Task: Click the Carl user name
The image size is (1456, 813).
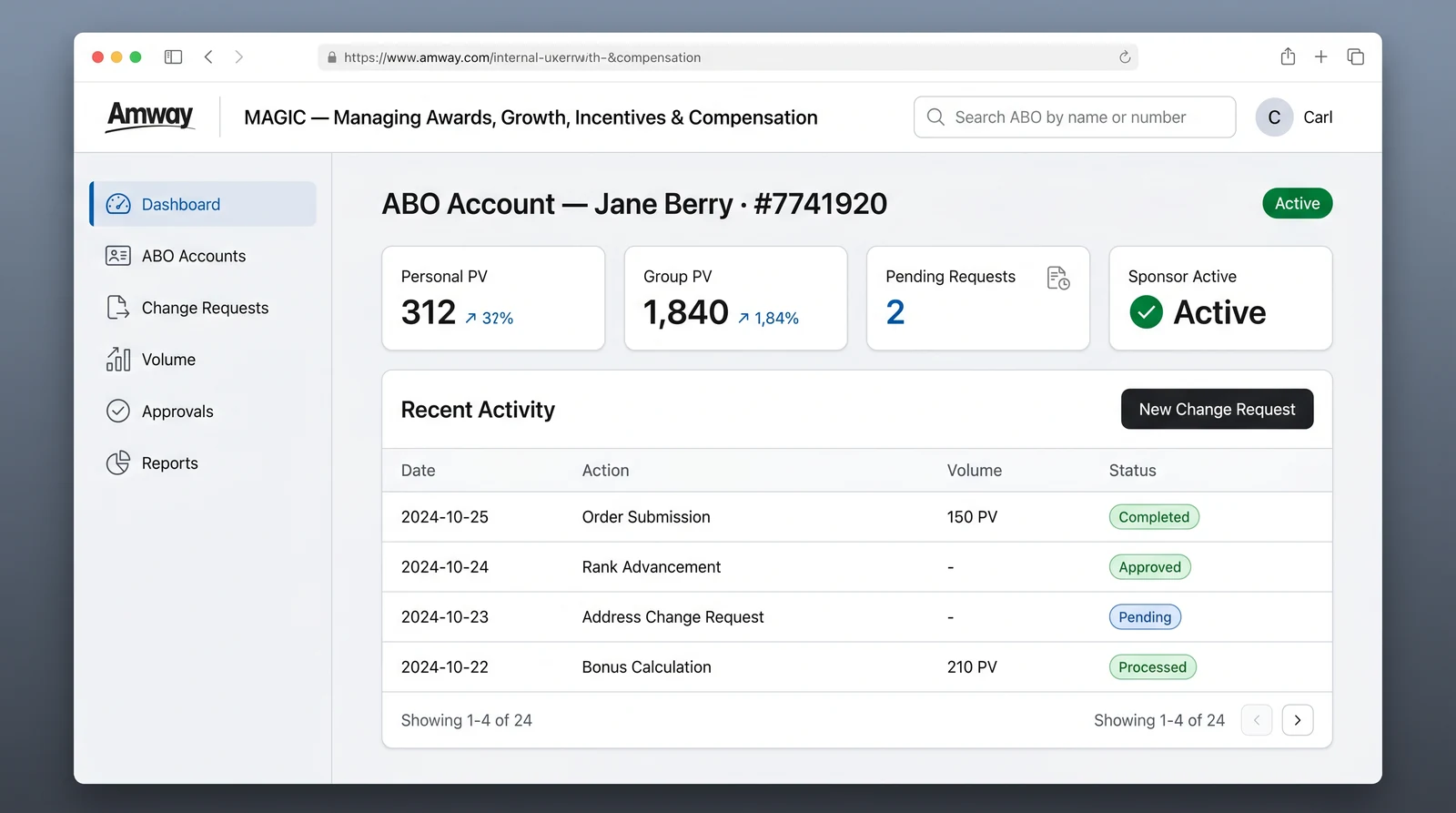Action: pyautogui.click(x=1318, y=117)
